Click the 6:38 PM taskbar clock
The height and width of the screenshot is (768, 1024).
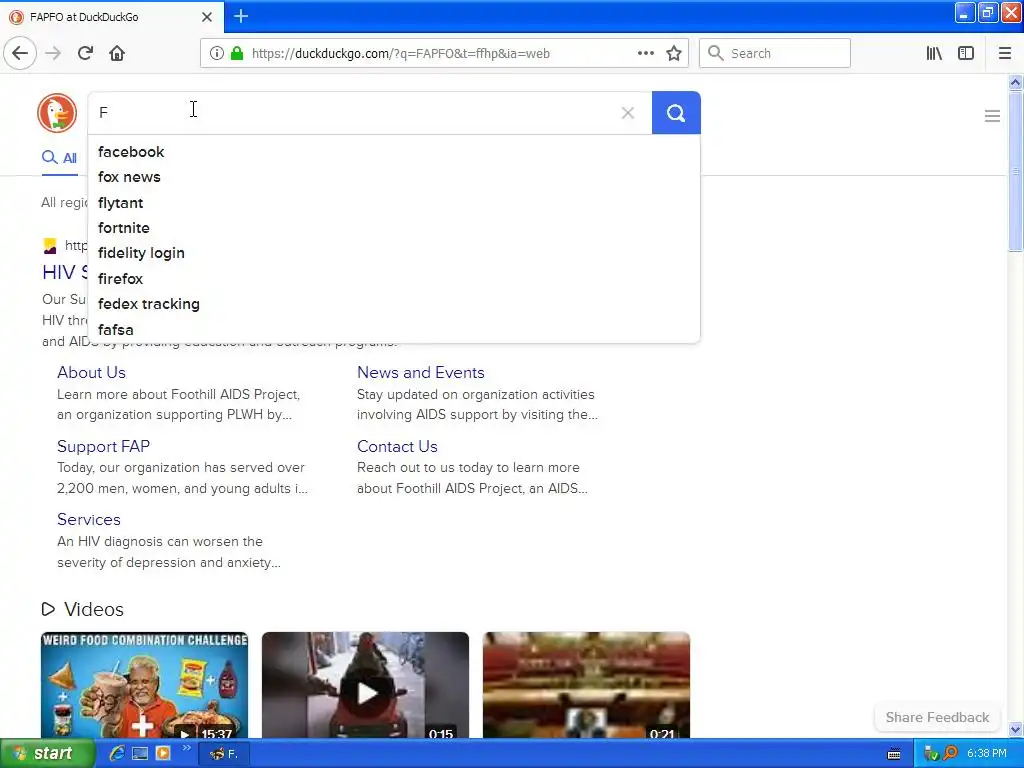pyautogui.click(x=987, y=754)
